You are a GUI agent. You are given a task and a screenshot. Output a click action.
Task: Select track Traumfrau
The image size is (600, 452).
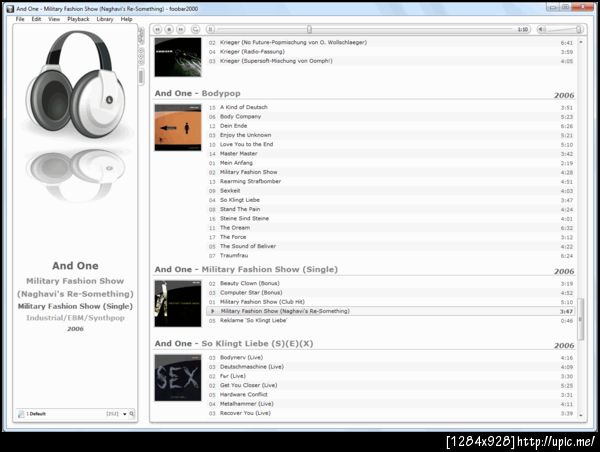pos(390,255)
